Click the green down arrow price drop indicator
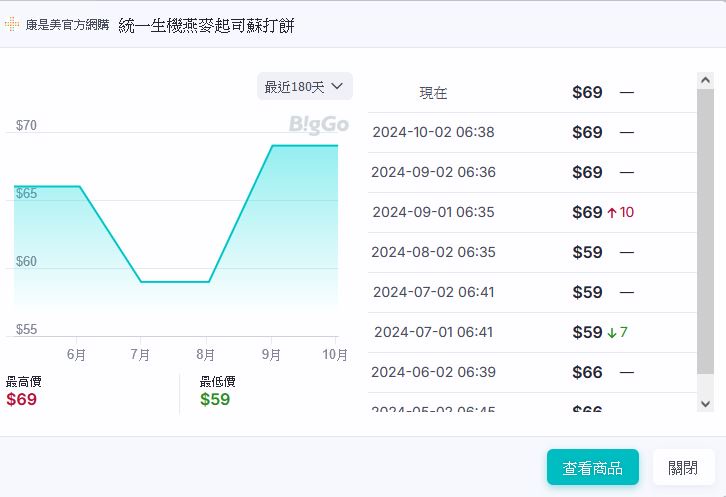726x497 pixels. click(611, 332)
